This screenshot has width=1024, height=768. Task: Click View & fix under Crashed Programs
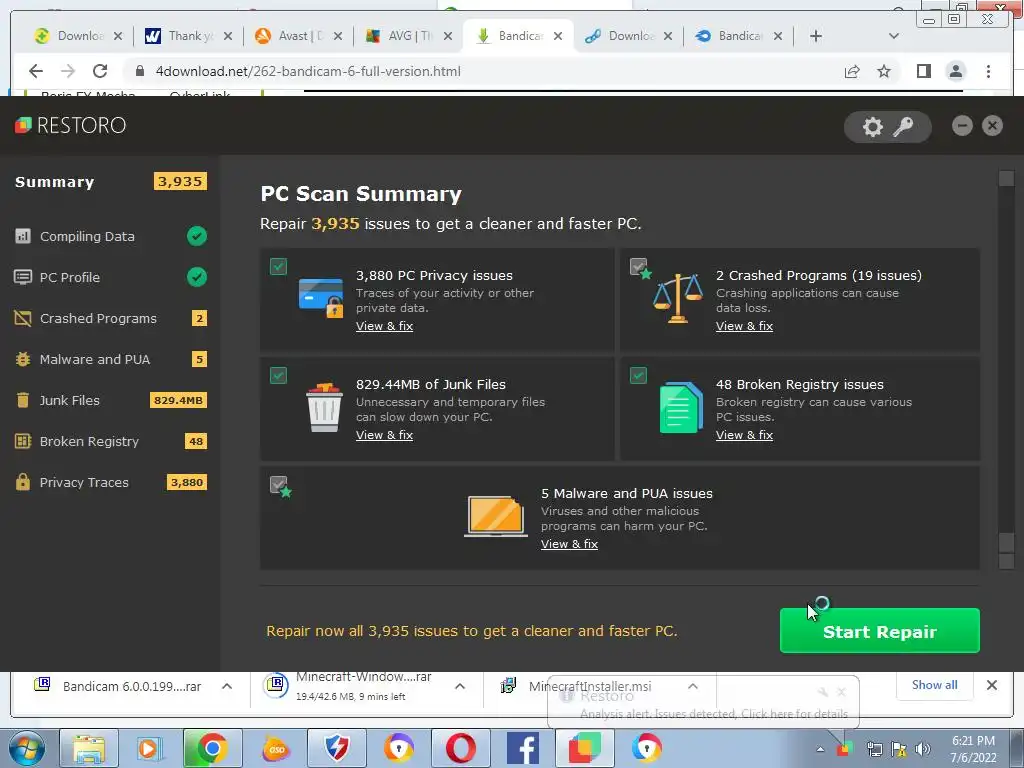pyautogui.click(x=744, y=326)
